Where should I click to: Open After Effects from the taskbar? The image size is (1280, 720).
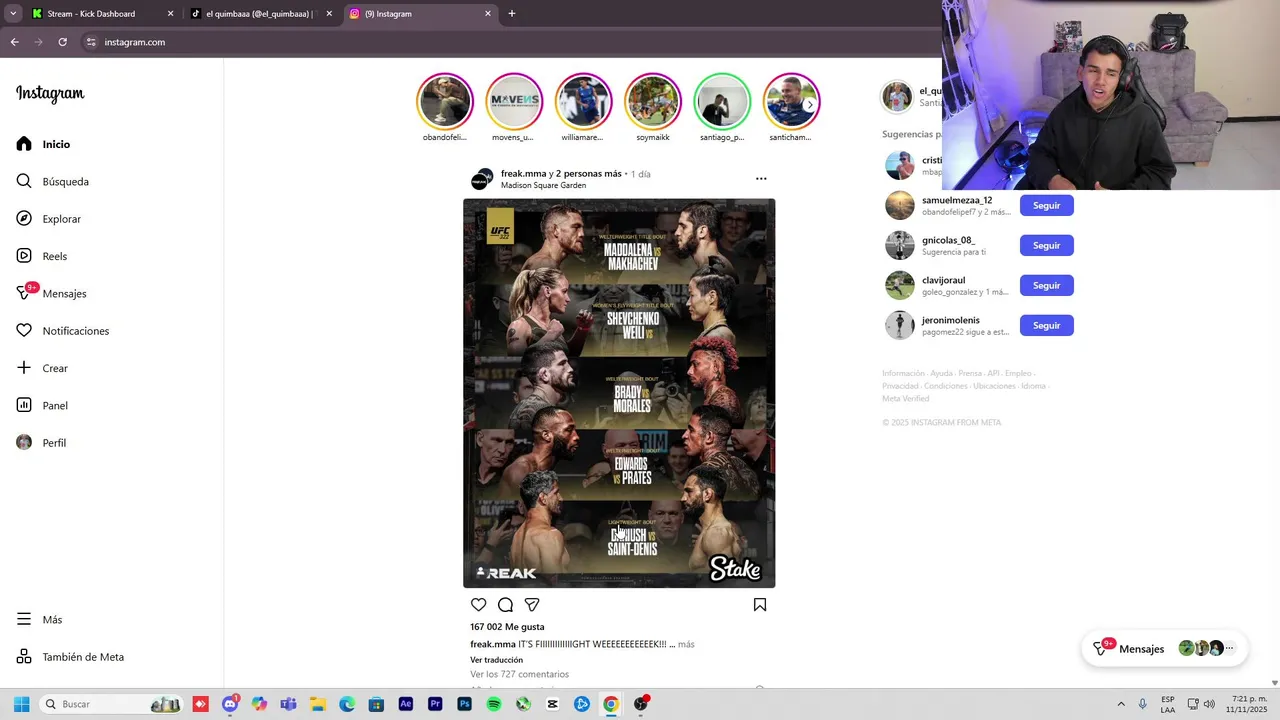(x=406, y=704)
